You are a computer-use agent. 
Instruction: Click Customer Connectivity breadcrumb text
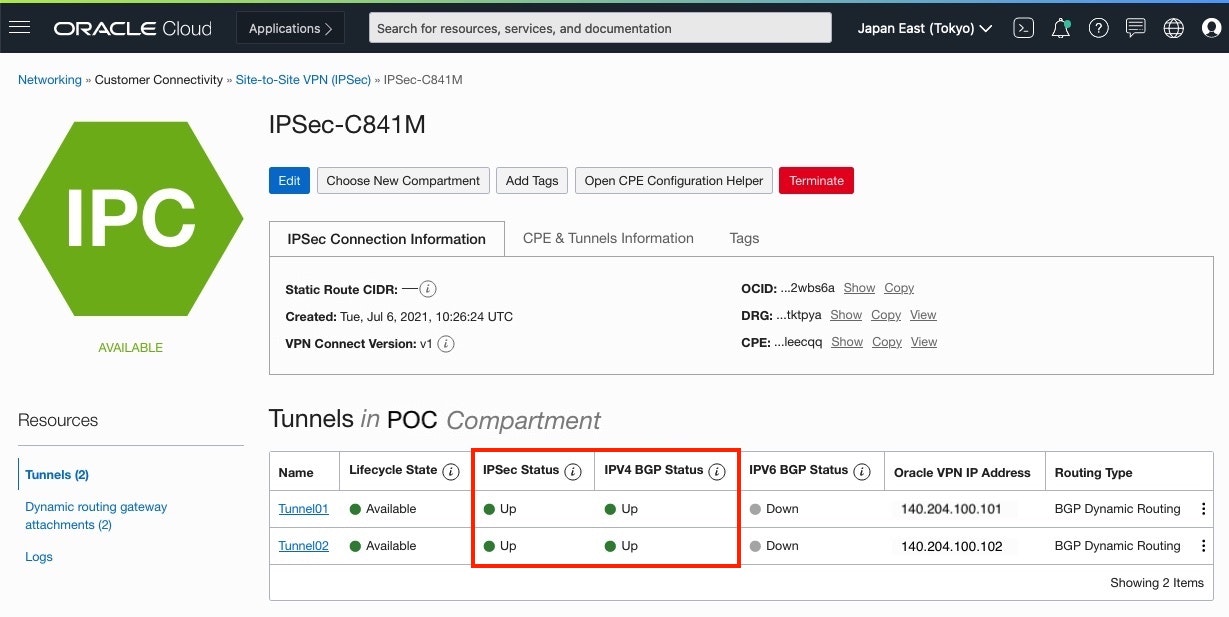pyautogui.click(x=159, y=80)
